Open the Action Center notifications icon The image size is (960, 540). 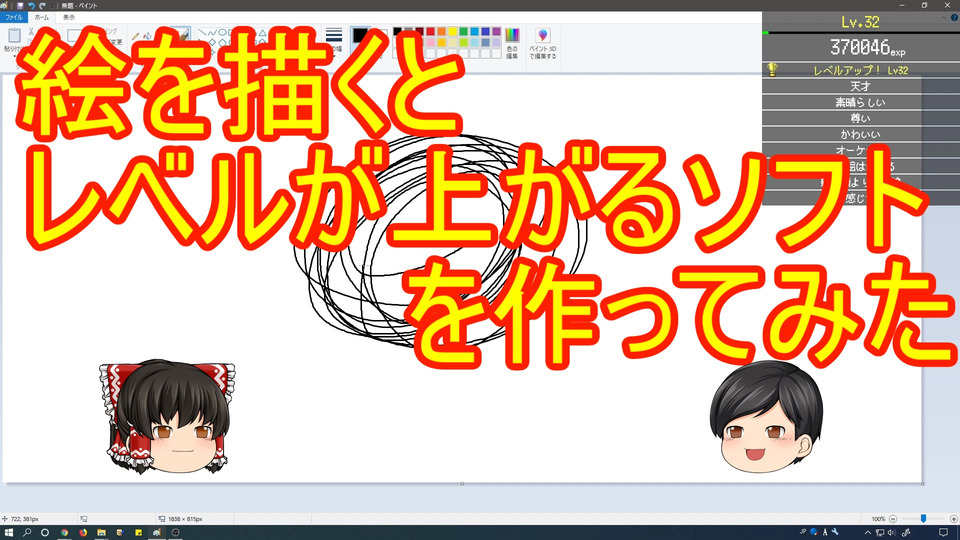(943, 533)
